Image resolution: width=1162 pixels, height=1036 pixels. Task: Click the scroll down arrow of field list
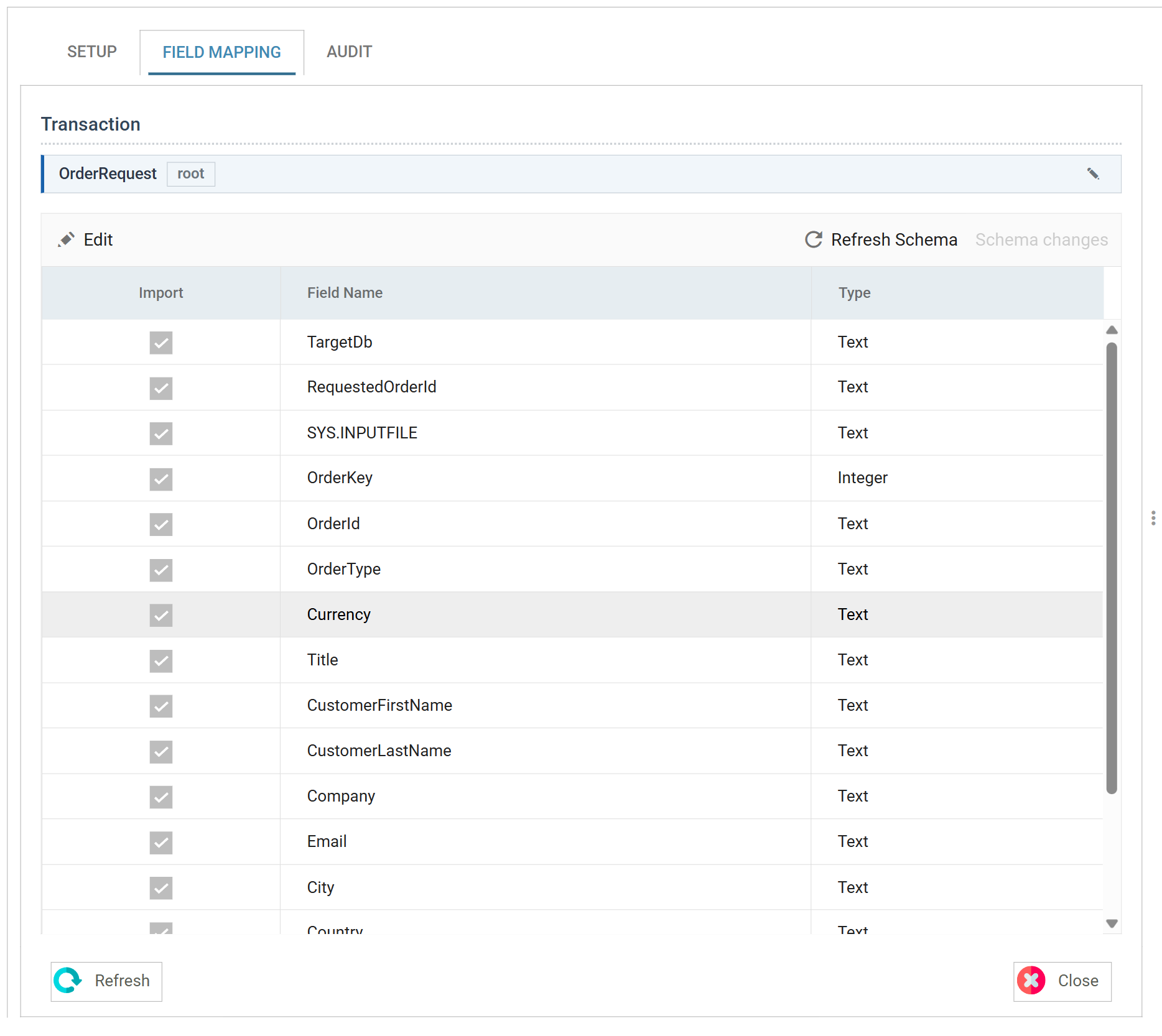1112,923
